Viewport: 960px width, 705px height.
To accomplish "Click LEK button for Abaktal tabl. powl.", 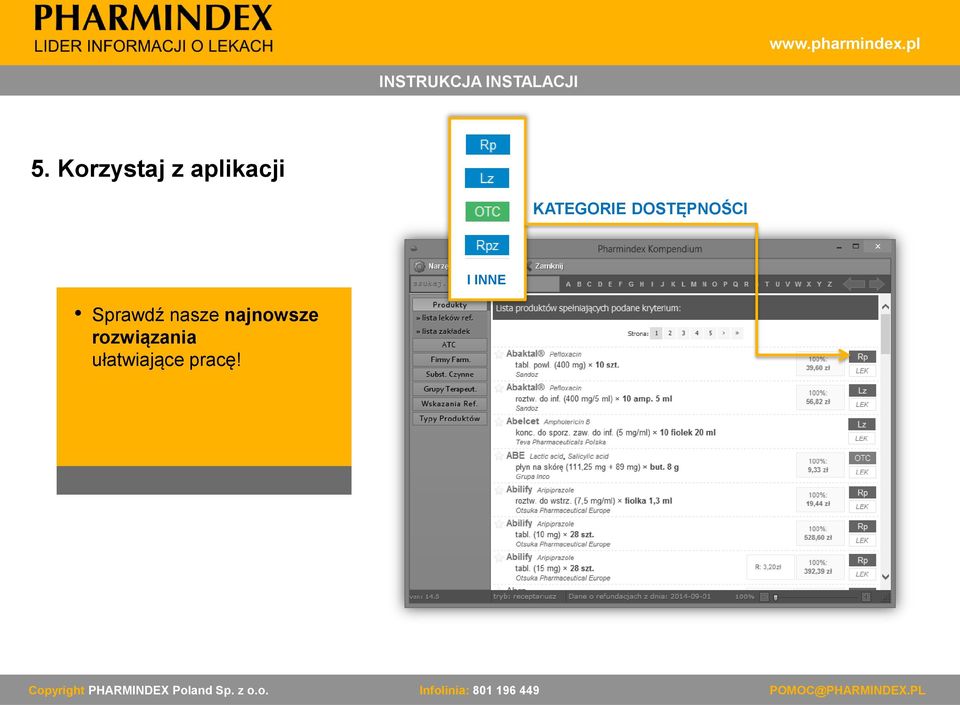I will pos(862,371).
